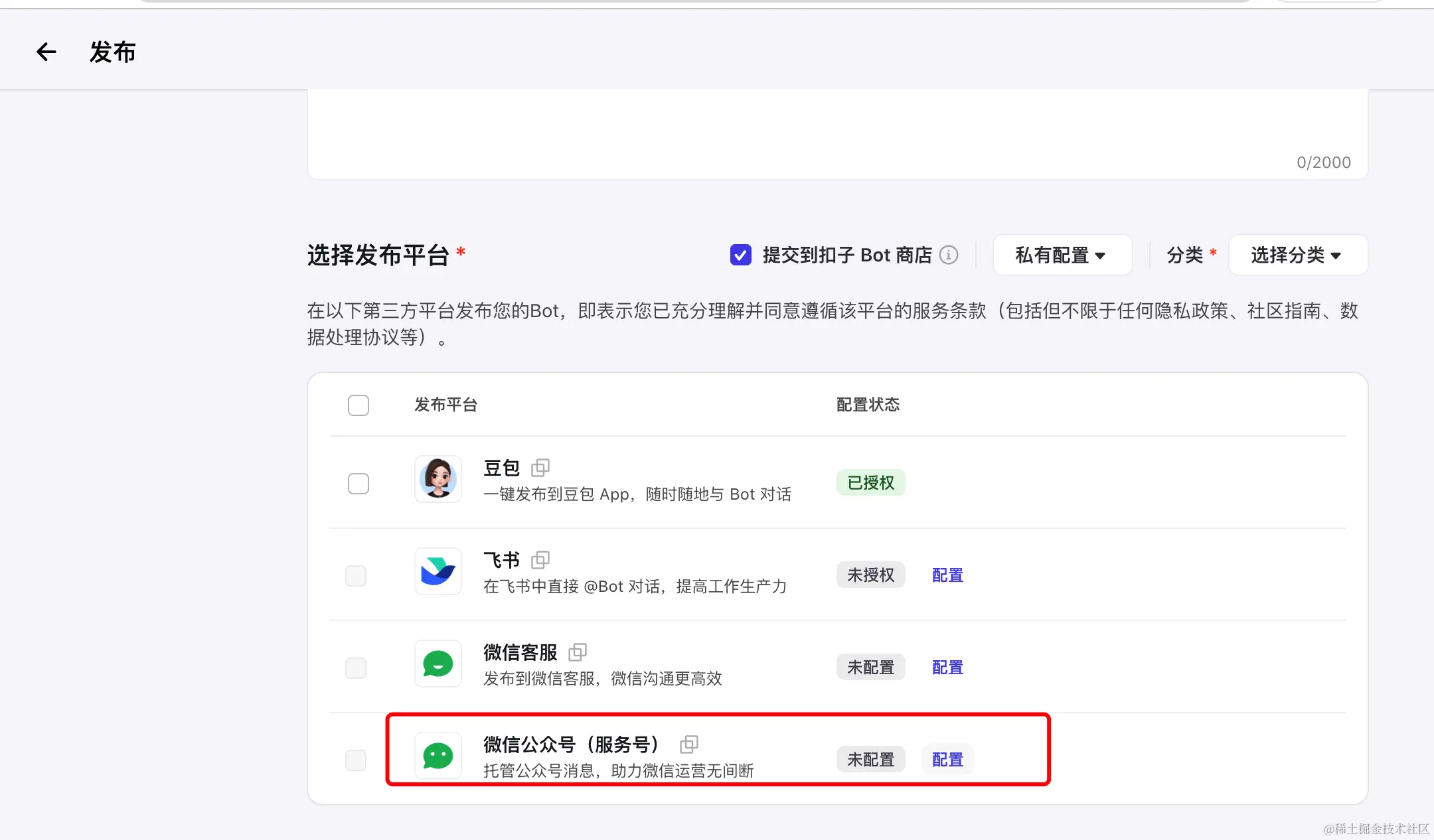Check the 飞书 platform checkbox
Viewport: 1434px width, 840px height.
tap(356, 576)
